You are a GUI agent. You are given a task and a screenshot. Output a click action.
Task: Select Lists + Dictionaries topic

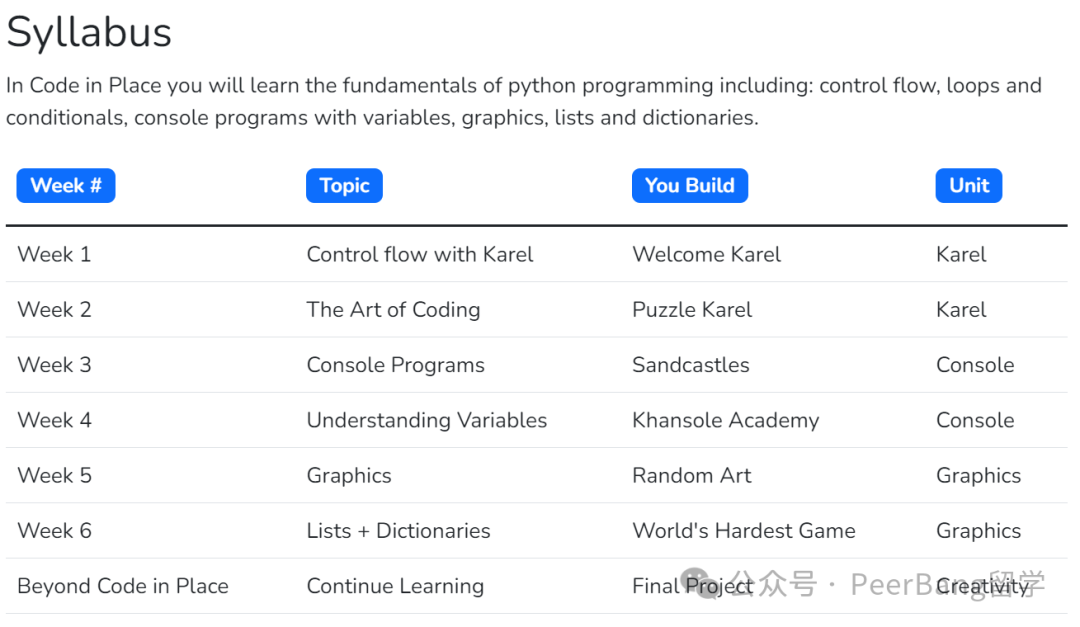(398, 530)
